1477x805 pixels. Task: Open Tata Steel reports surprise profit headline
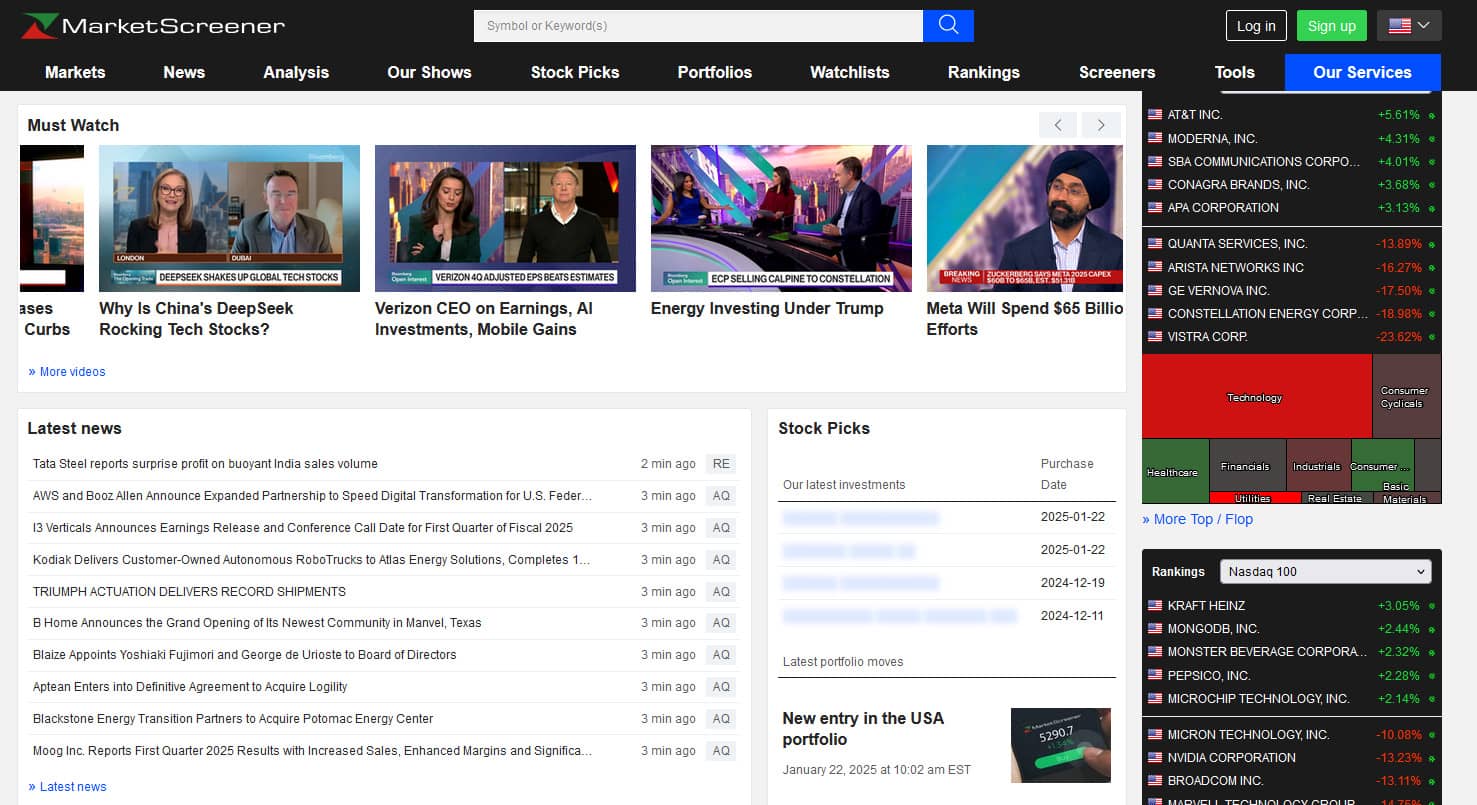pyautogui.click(x=205, y=464)
